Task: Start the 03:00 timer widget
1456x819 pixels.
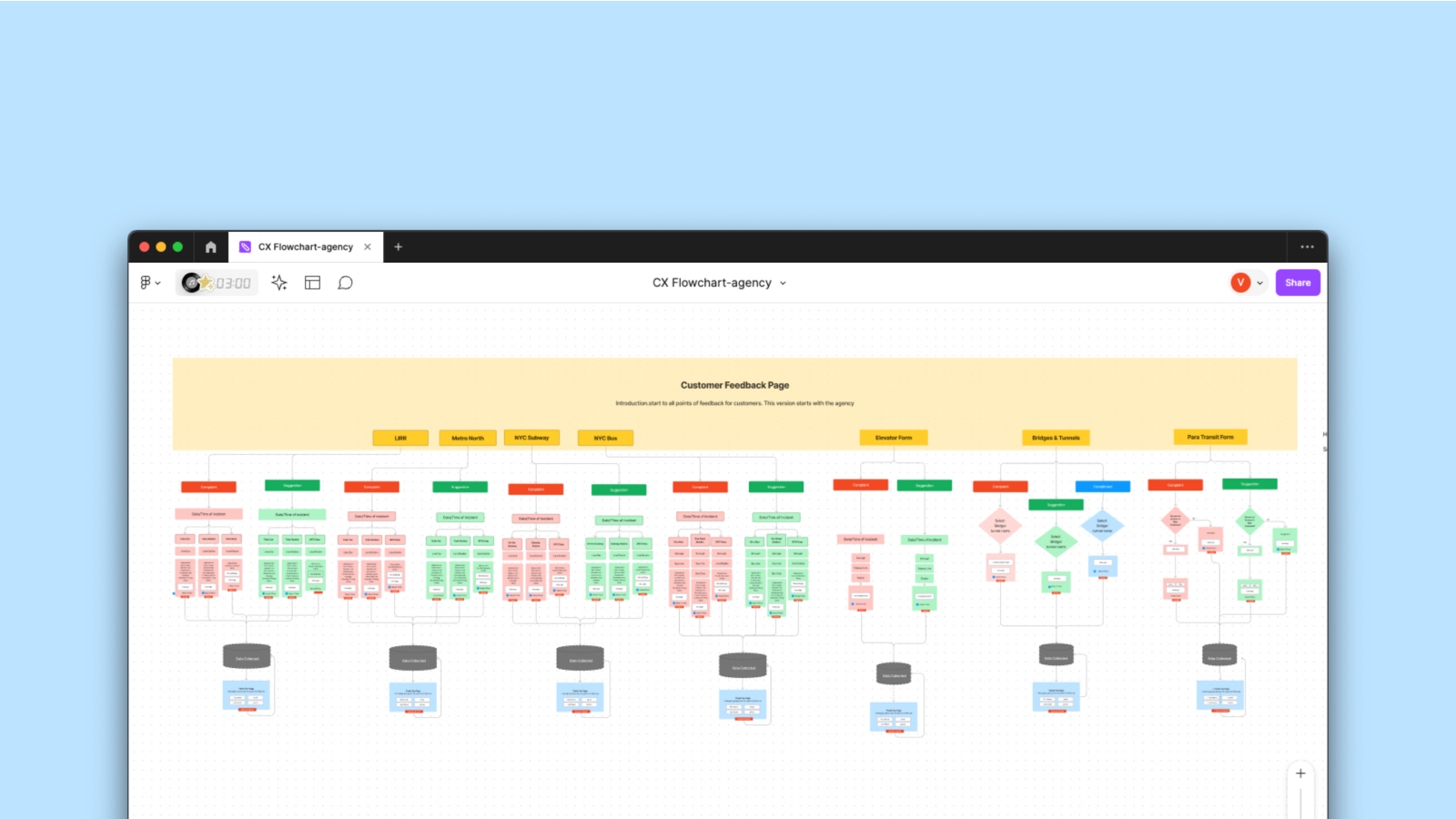Action: (217, 283)
